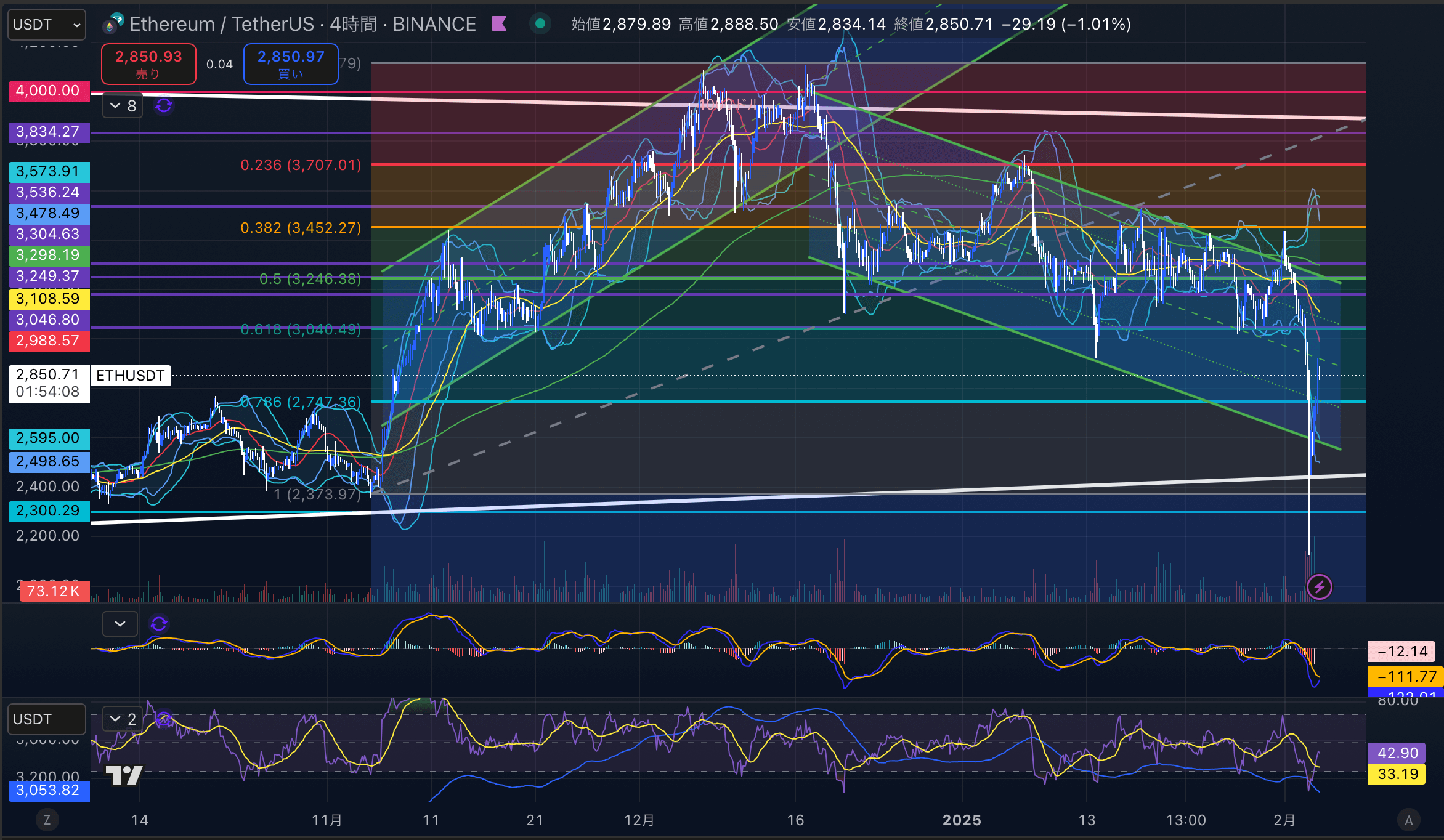Screen dimensions: 1444x840
Task: Click the TradingView logo icon
Action: coord(124,775)
